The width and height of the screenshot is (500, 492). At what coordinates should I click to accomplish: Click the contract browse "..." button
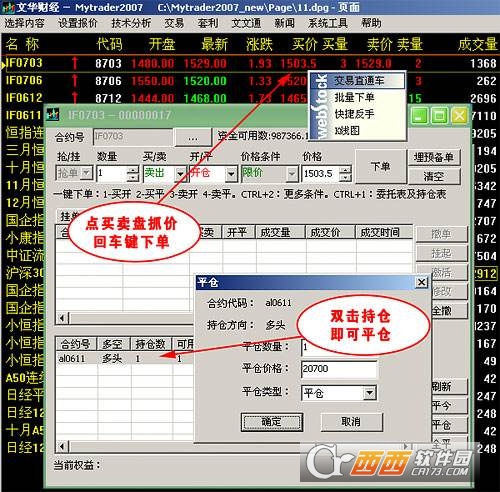click(x=193, y=137)
